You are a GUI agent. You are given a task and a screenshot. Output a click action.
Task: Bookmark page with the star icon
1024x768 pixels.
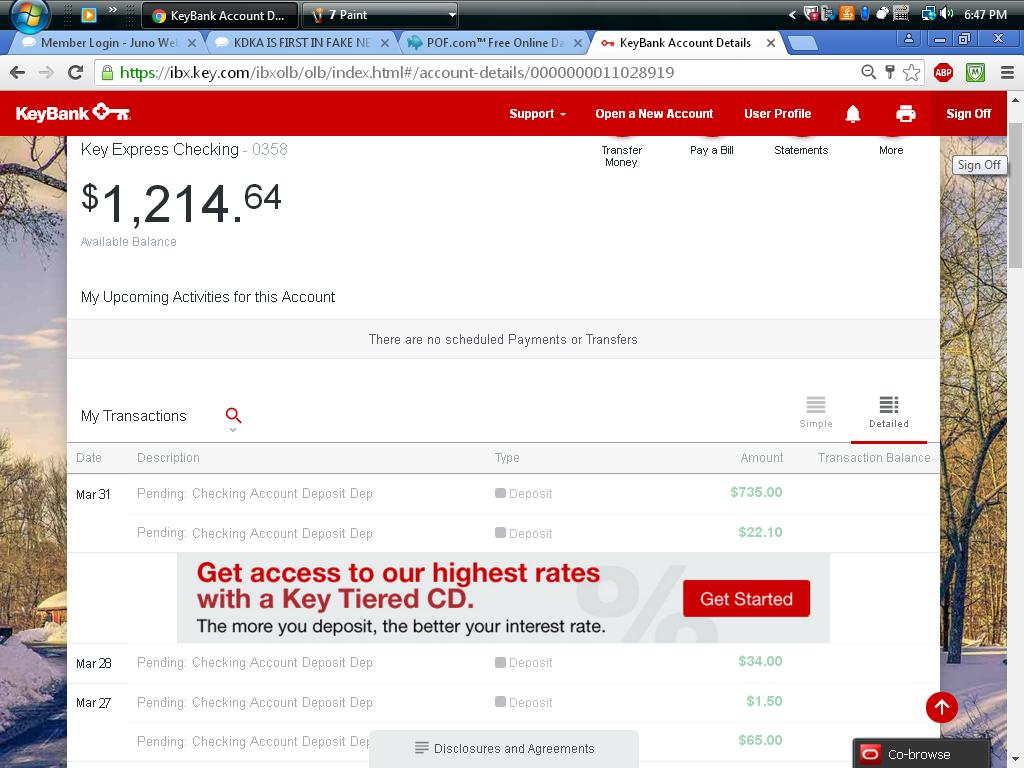click(911, 72)
